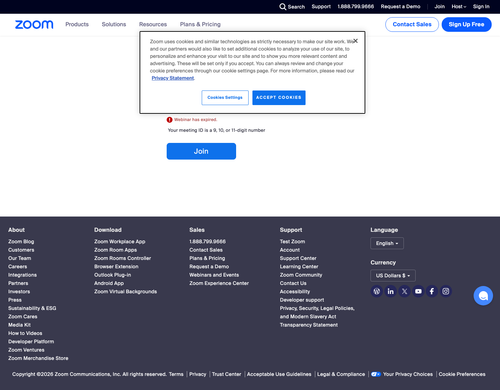The width and height of the screenshot is (500, 390).
Task: Open Zoom's Instagram icon
Action: 446,291
